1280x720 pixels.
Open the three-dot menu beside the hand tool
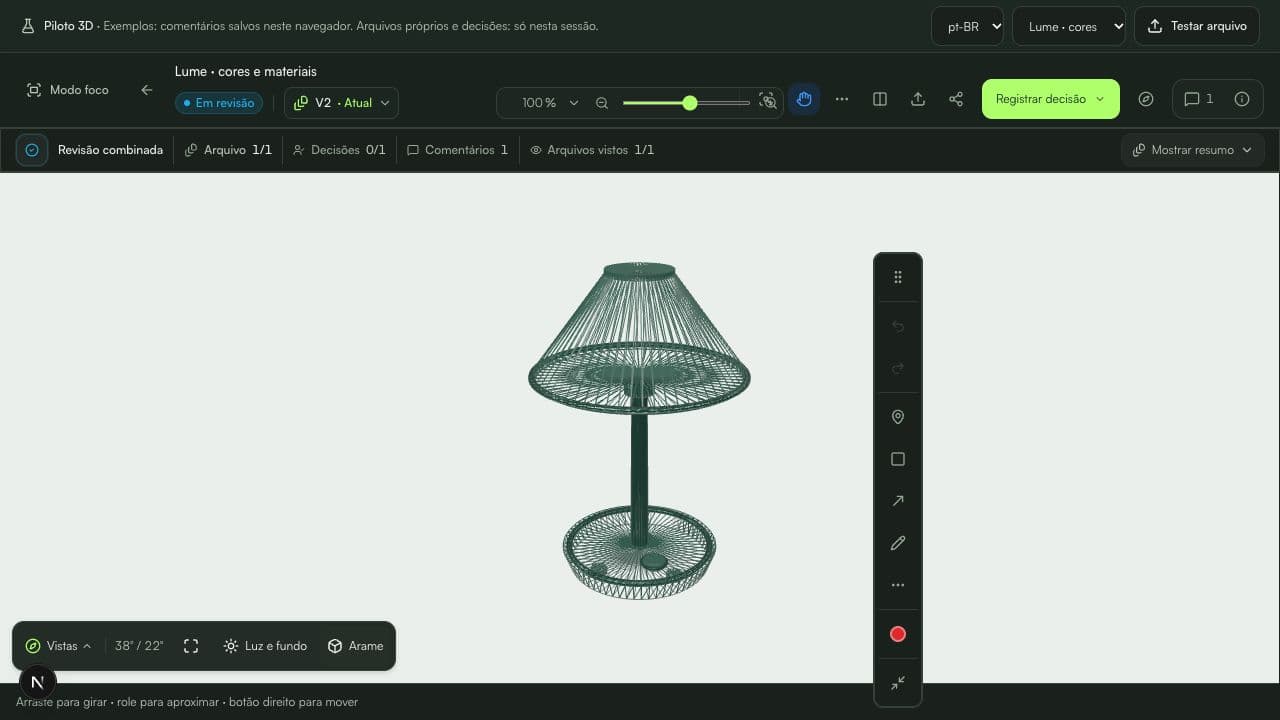tap(842, 99)
